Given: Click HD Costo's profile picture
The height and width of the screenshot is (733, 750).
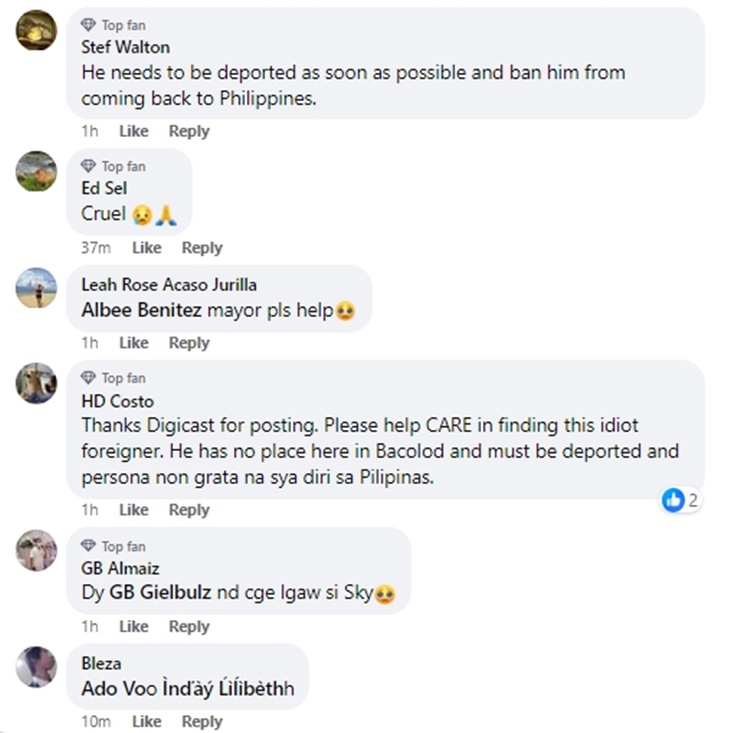Looking at the screenshot, I should (36, 383).
